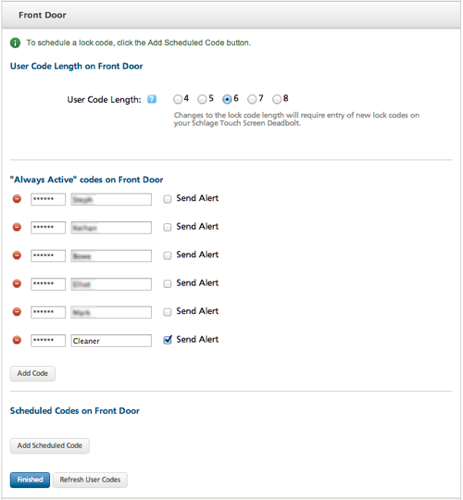The image size is (463, 500).
Task: Choose user code length 5
Action: point(202,99)
